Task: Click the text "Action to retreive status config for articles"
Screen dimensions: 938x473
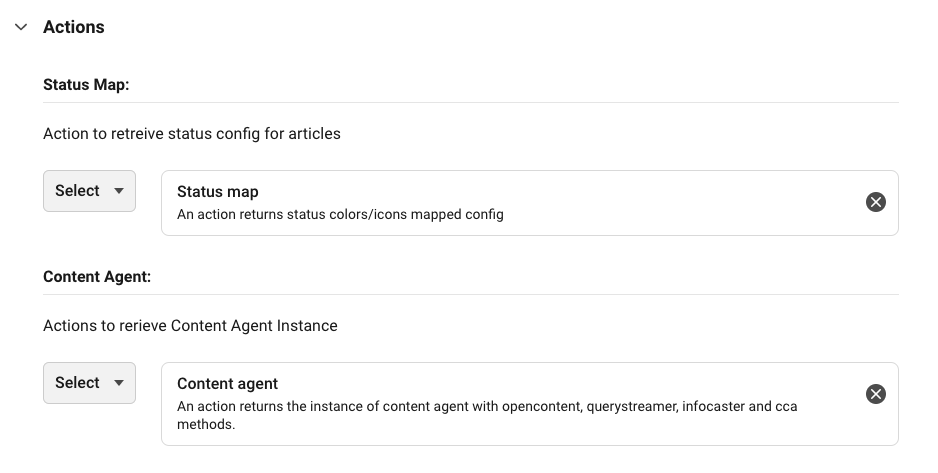Action: pos(192,134)
